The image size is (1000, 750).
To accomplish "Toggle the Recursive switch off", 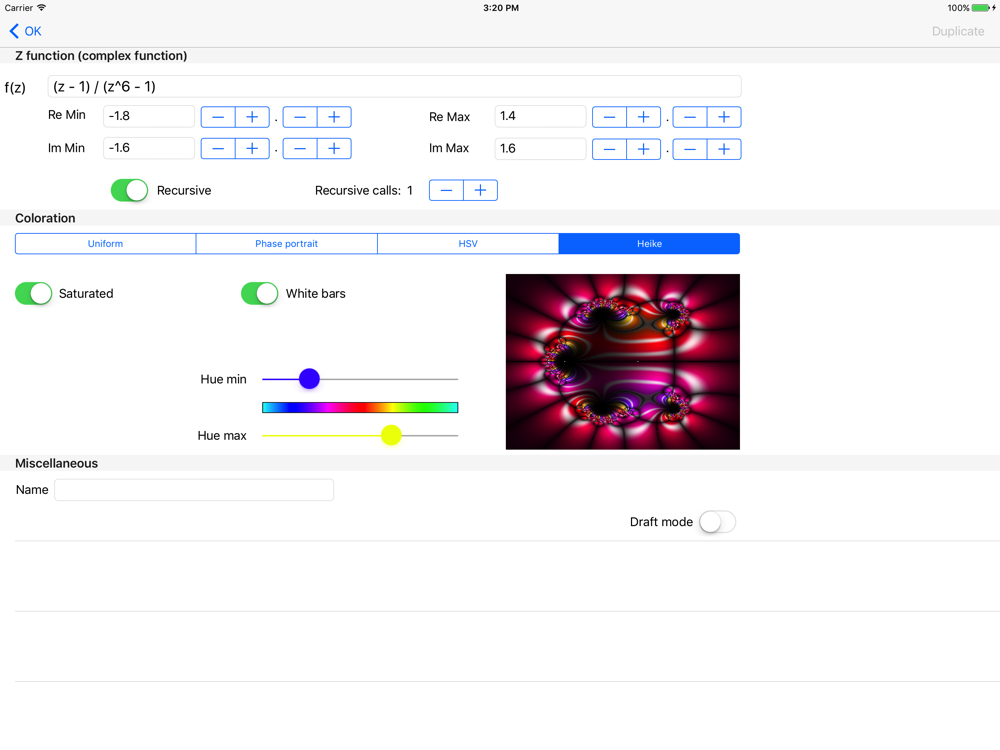I will click(x=129, y=190).
